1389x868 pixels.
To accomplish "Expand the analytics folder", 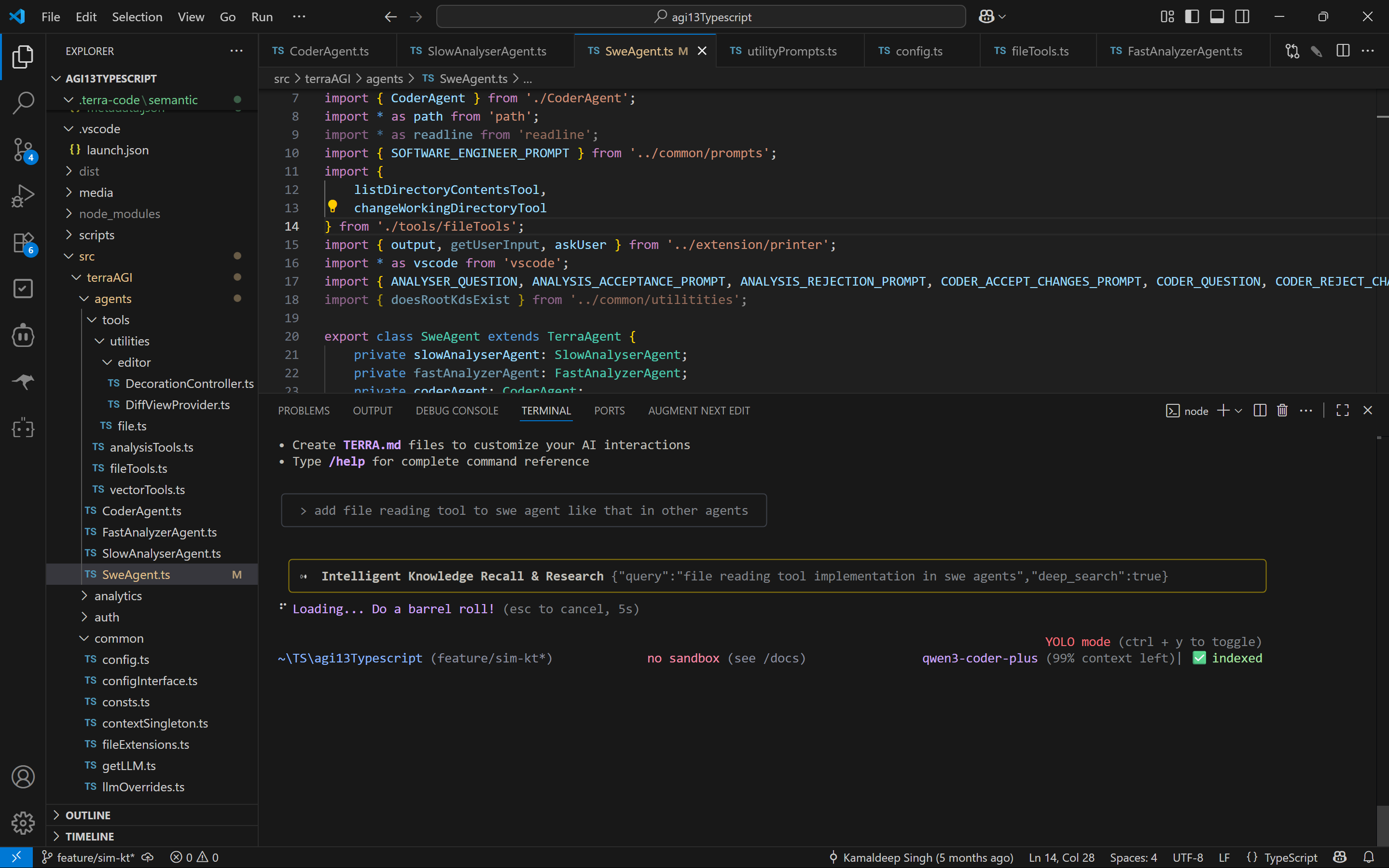I will [x=118, y=596].
